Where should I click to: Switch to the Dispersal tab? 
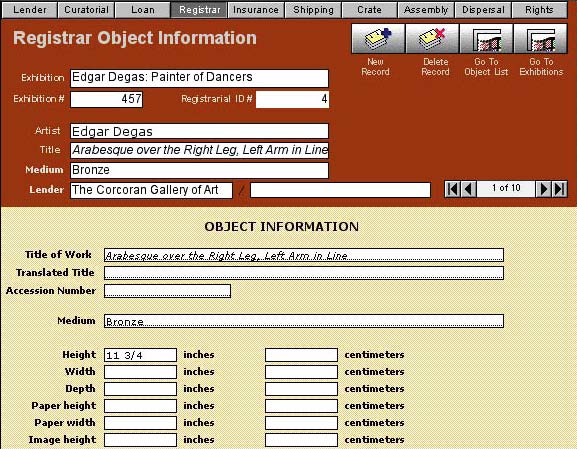coord(483,10)
